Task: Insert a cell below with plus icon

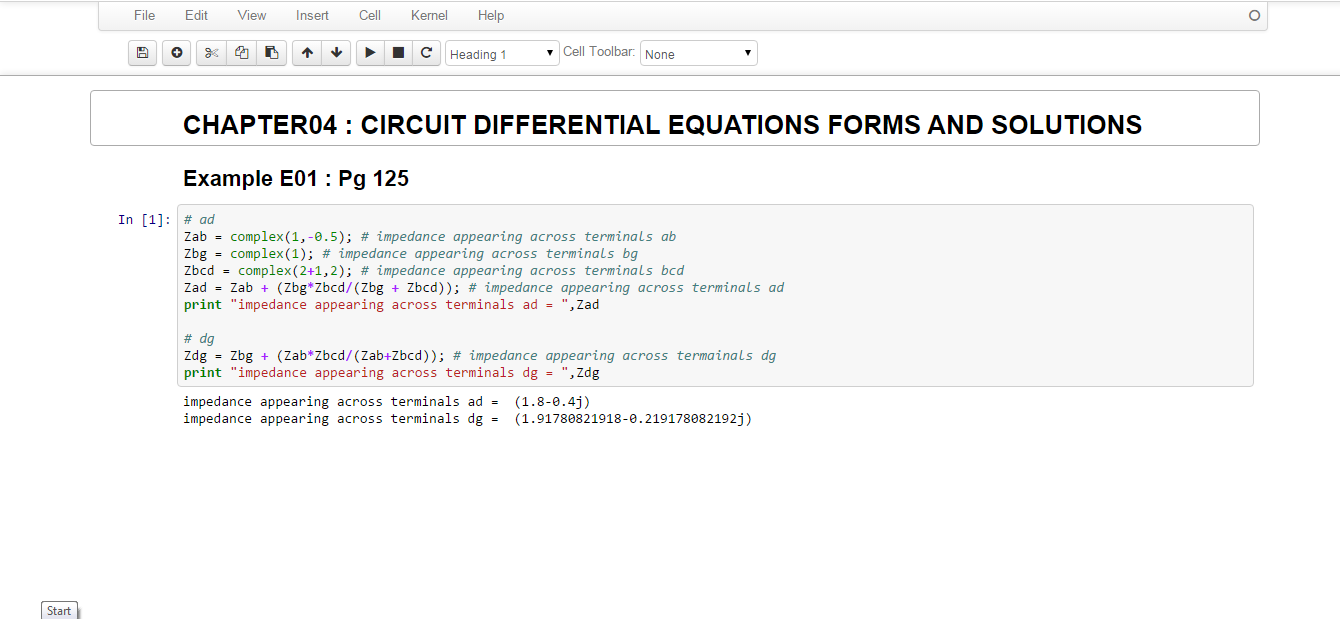Action: point(177,53)
